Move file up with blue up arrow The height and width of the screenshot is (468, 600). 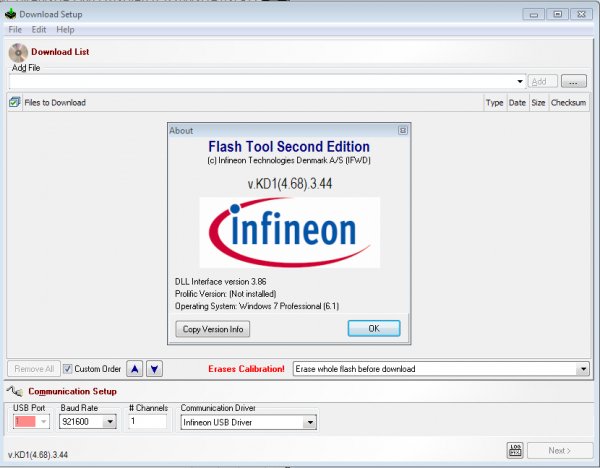coord(135,369)
